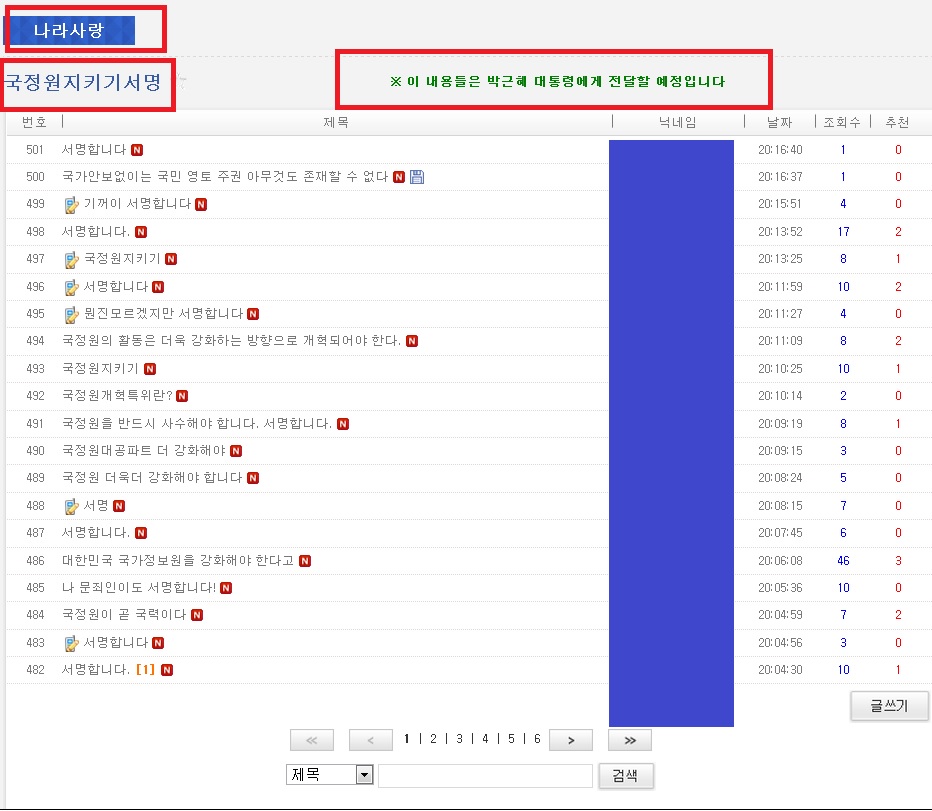Go to the next page with '>' button
The height and width of the screenshot is (811, 932).
pos(570,740)
